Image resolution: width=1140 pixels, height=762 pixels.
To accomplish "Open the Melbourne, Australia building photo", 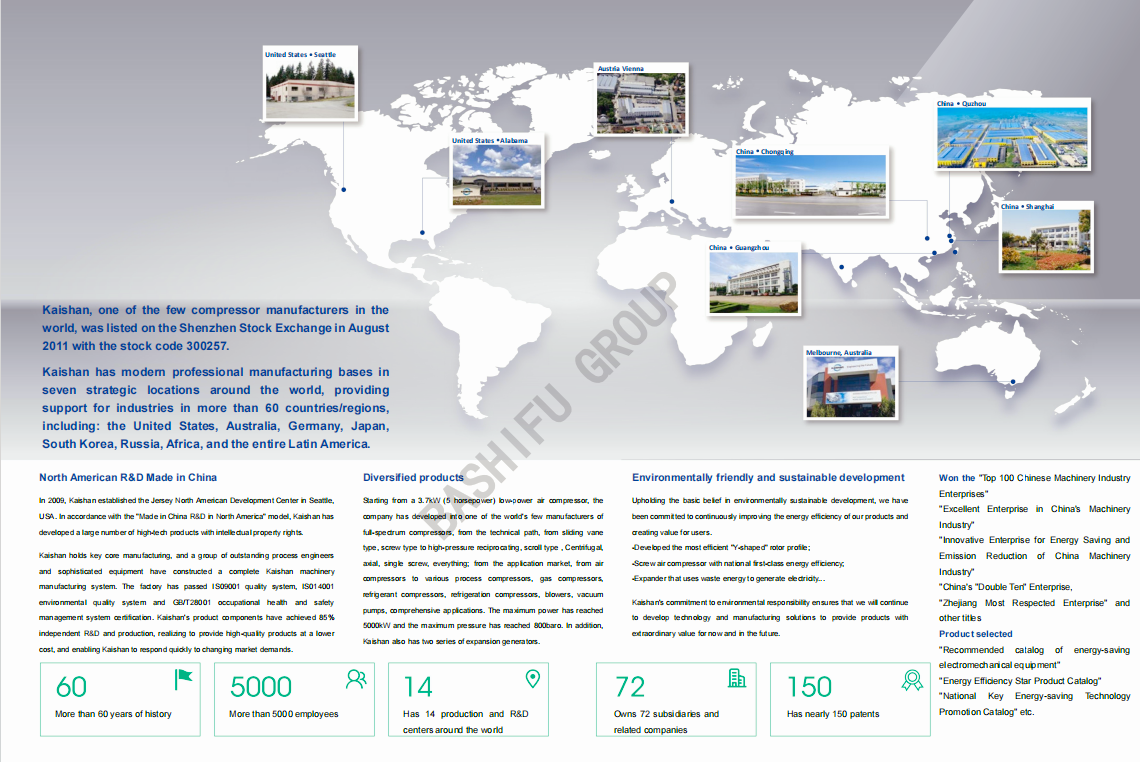I will coord(851,387).
